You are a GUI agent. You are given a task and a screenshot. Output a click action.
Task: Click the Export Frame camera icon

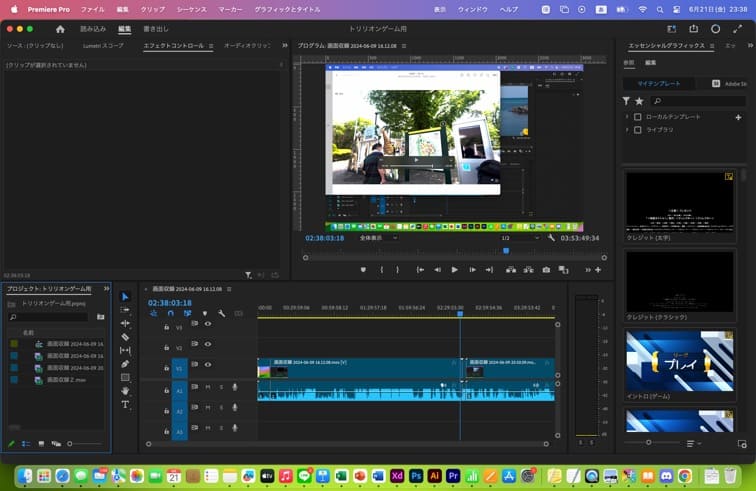[546, 270]
